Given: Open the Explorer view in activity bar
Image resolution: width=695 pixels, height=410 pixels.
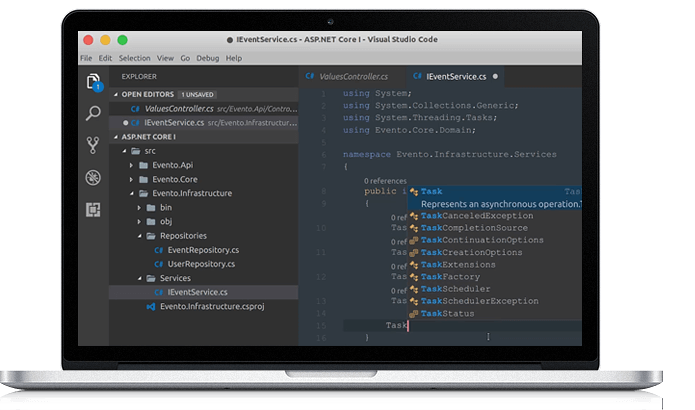Looking at the screenshot, I should tap(94, 81).
